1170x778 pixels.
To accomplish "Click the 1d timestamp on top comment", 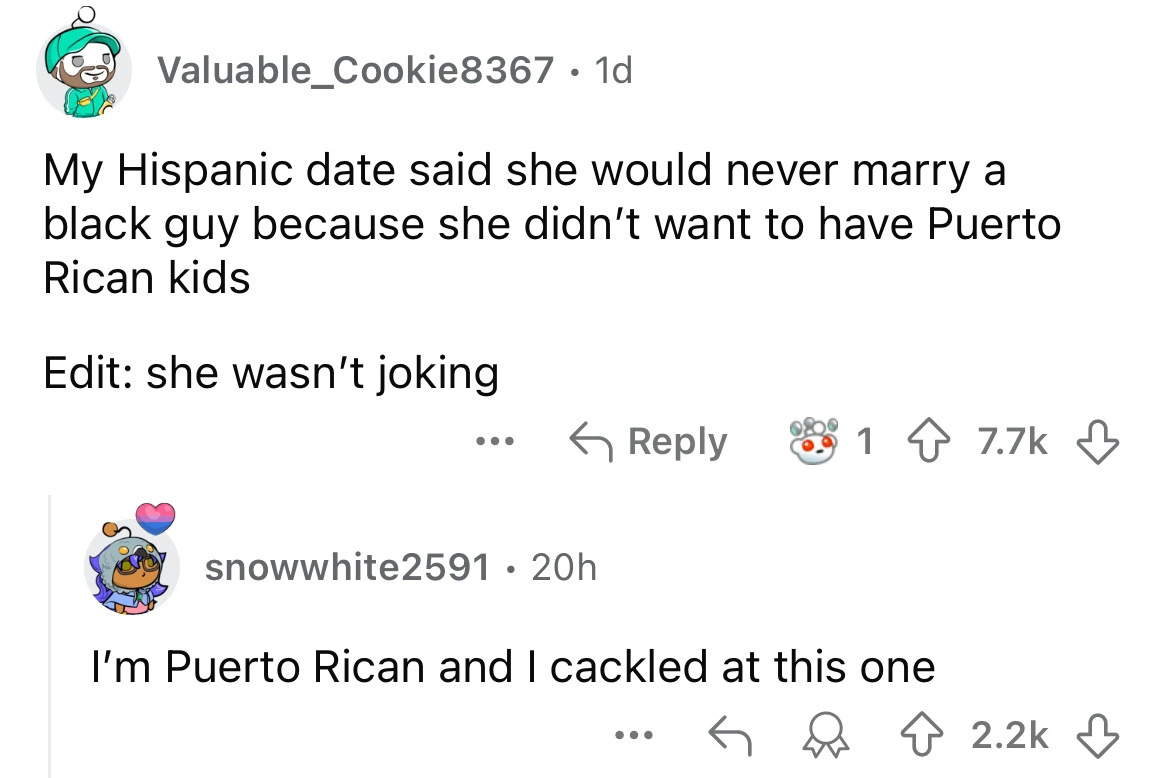I will click(612, 70).
